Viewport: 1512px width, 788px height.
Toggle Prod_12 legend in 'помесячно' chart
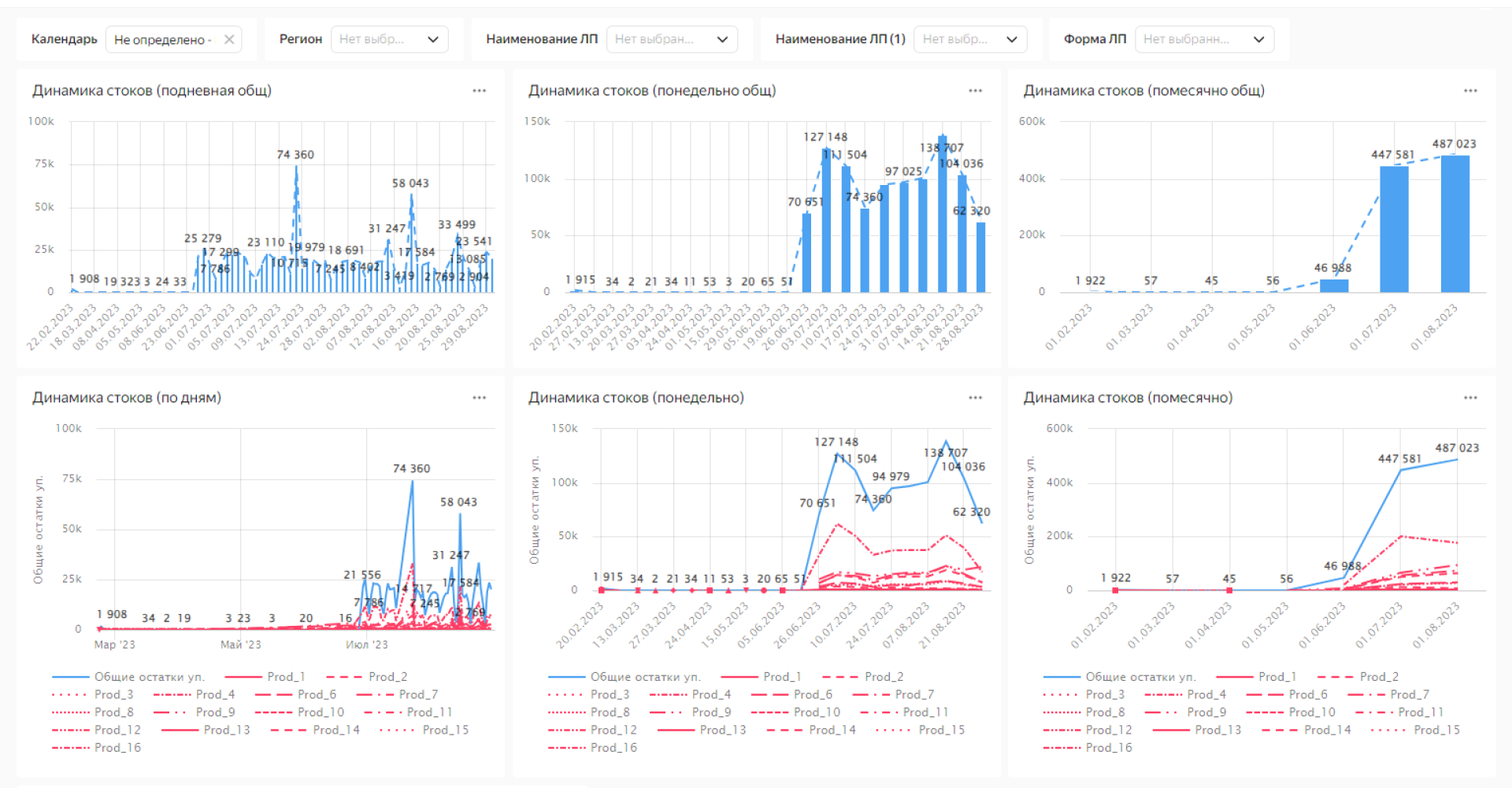click(x=1088, y=730)
